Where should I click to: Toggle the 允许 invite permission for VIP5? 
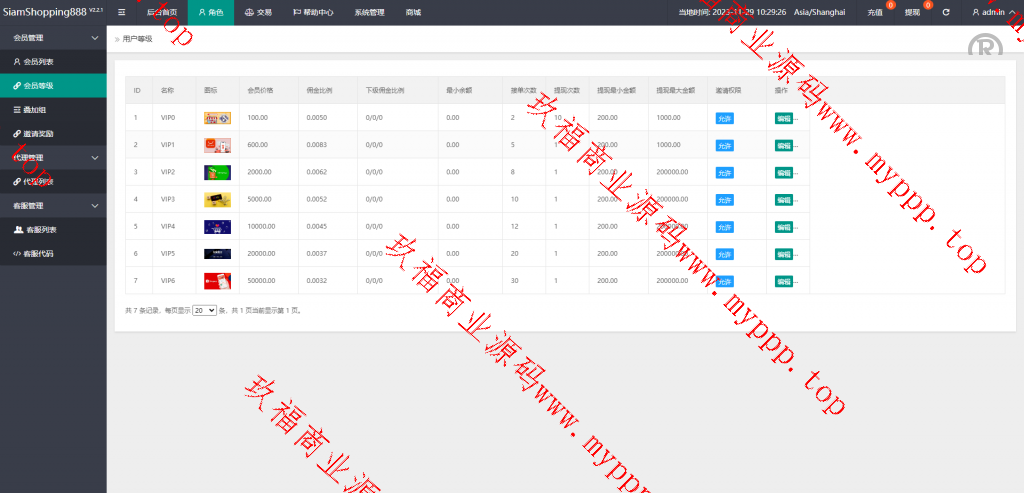coord(724,254)
